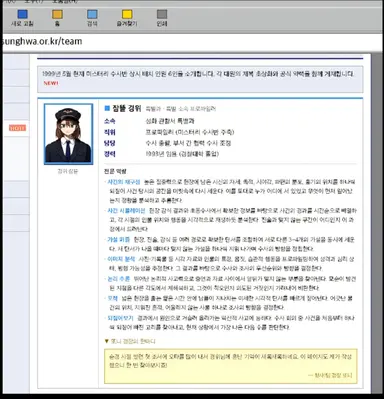Select the blue 논리 추론 skill heading
Viewport: 384px width, 399px height.
[x=118, y=278]
